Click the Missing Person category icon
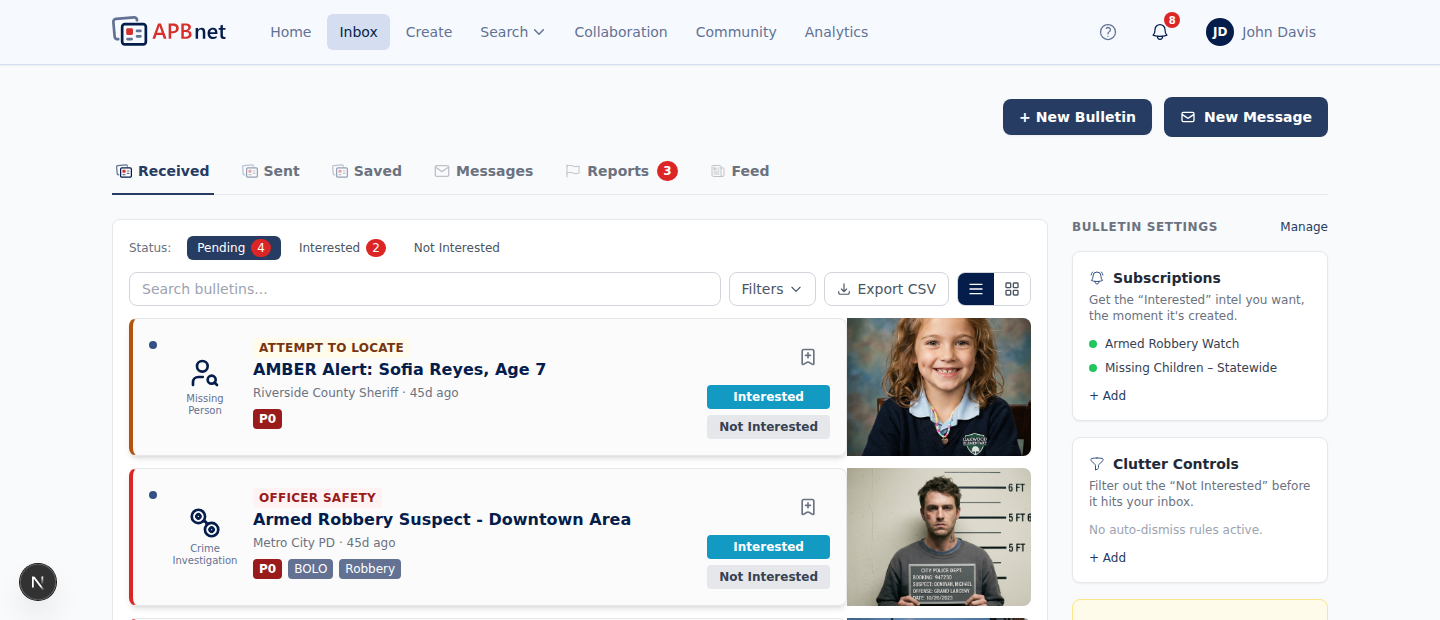 (x=205, y=374)
